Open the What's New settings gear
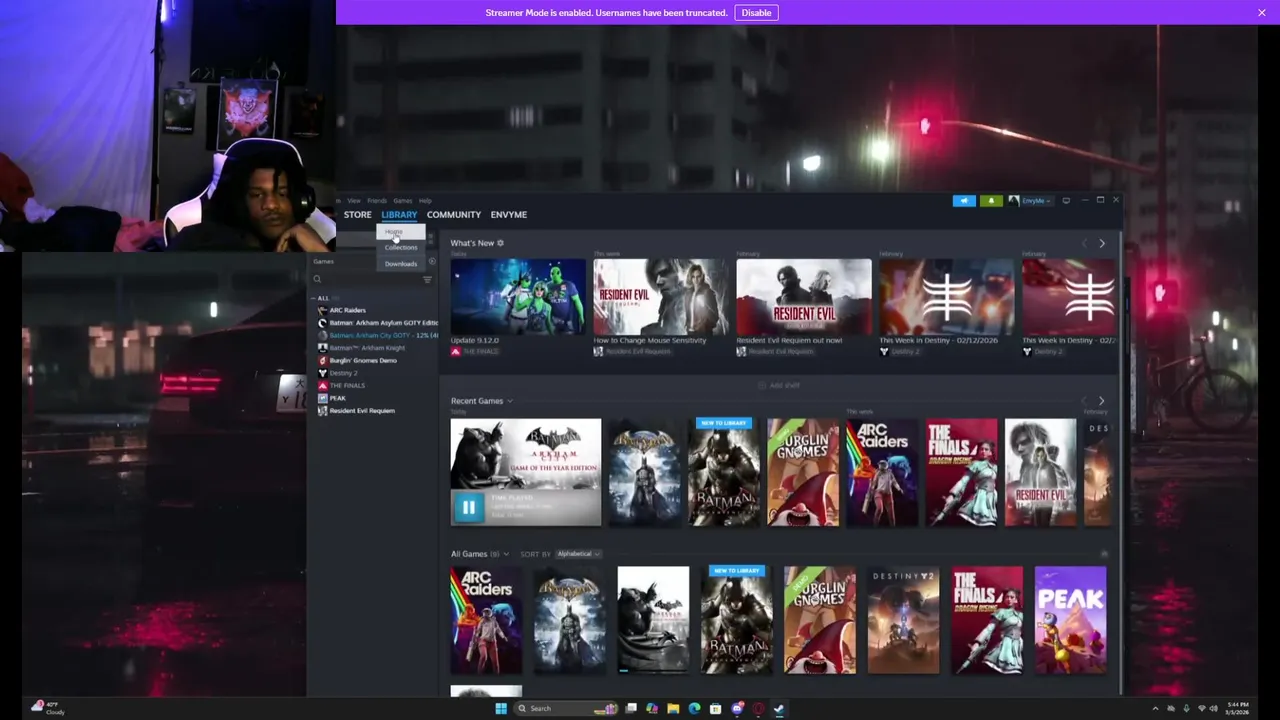Image resolution: width=1280 pixels, height=720 pixels. (501, 243)
